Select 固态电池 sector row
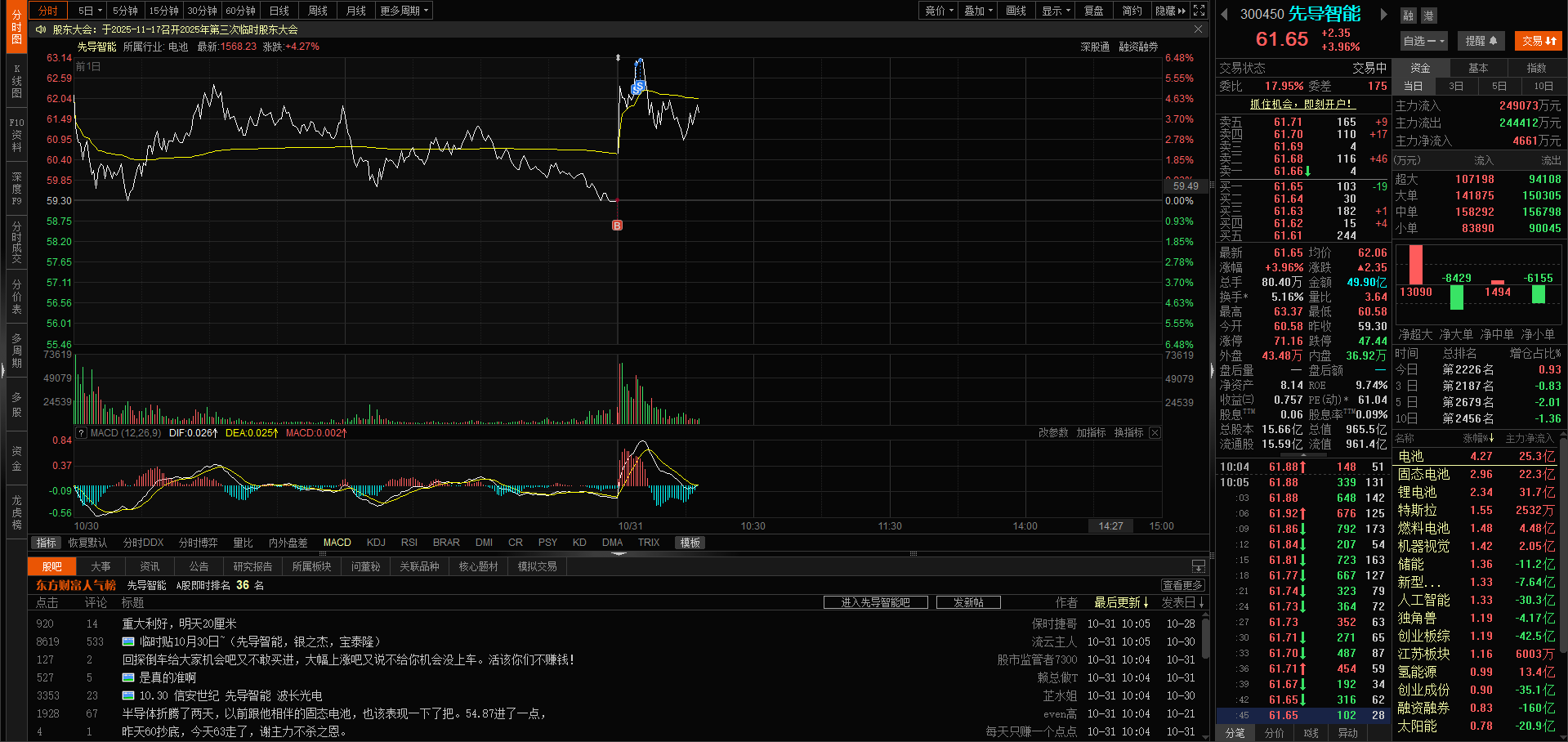The height and width of the screenshot is (742, 1568). pyautogui.click(x=1477, y=474)
